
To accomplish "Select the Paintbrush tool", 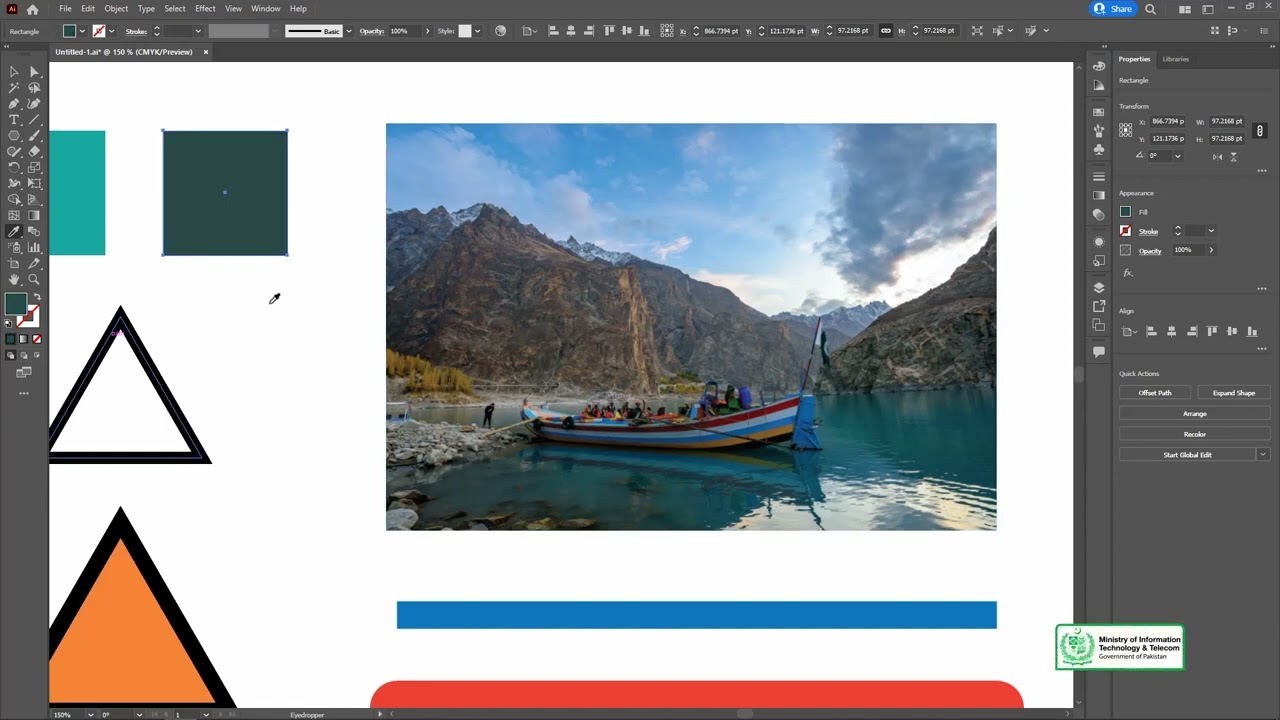I will pyautogui.click(x=34, y=136).
